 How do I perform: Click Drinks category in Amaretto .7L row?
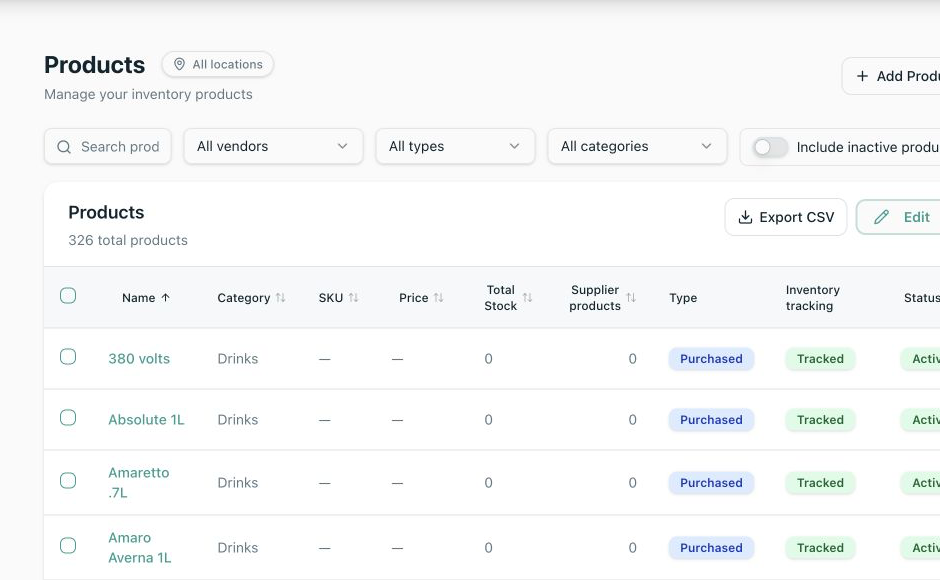[237, 483]
